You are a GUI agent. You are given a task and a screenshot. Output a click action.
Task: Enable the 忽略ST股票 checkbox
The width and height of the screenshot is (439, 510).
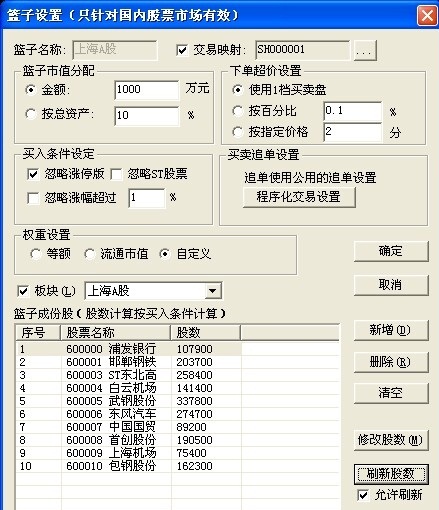click(116, 174)
